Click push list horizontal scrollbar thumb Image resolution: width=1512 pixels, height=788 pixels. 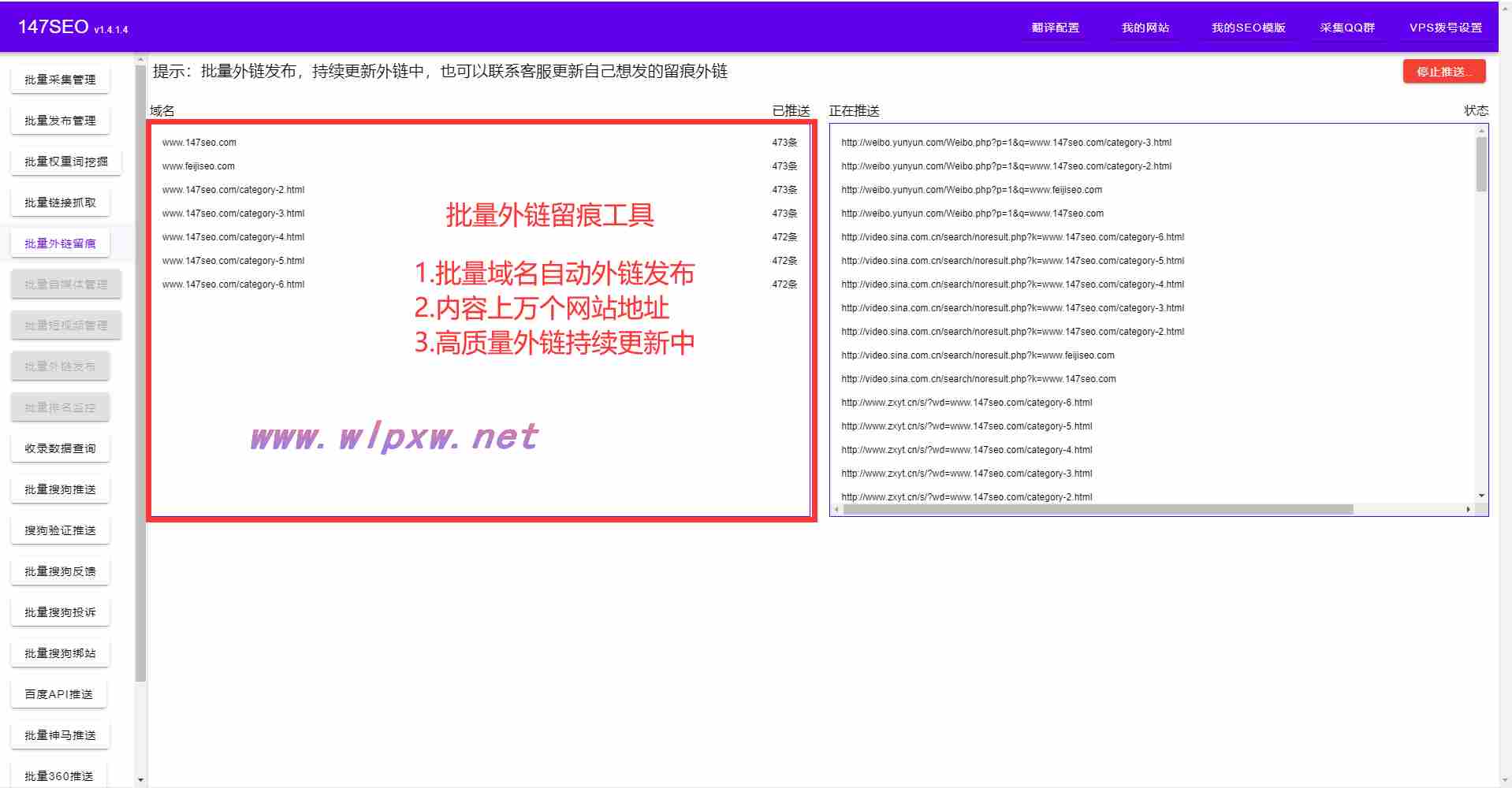point(1098,510)
